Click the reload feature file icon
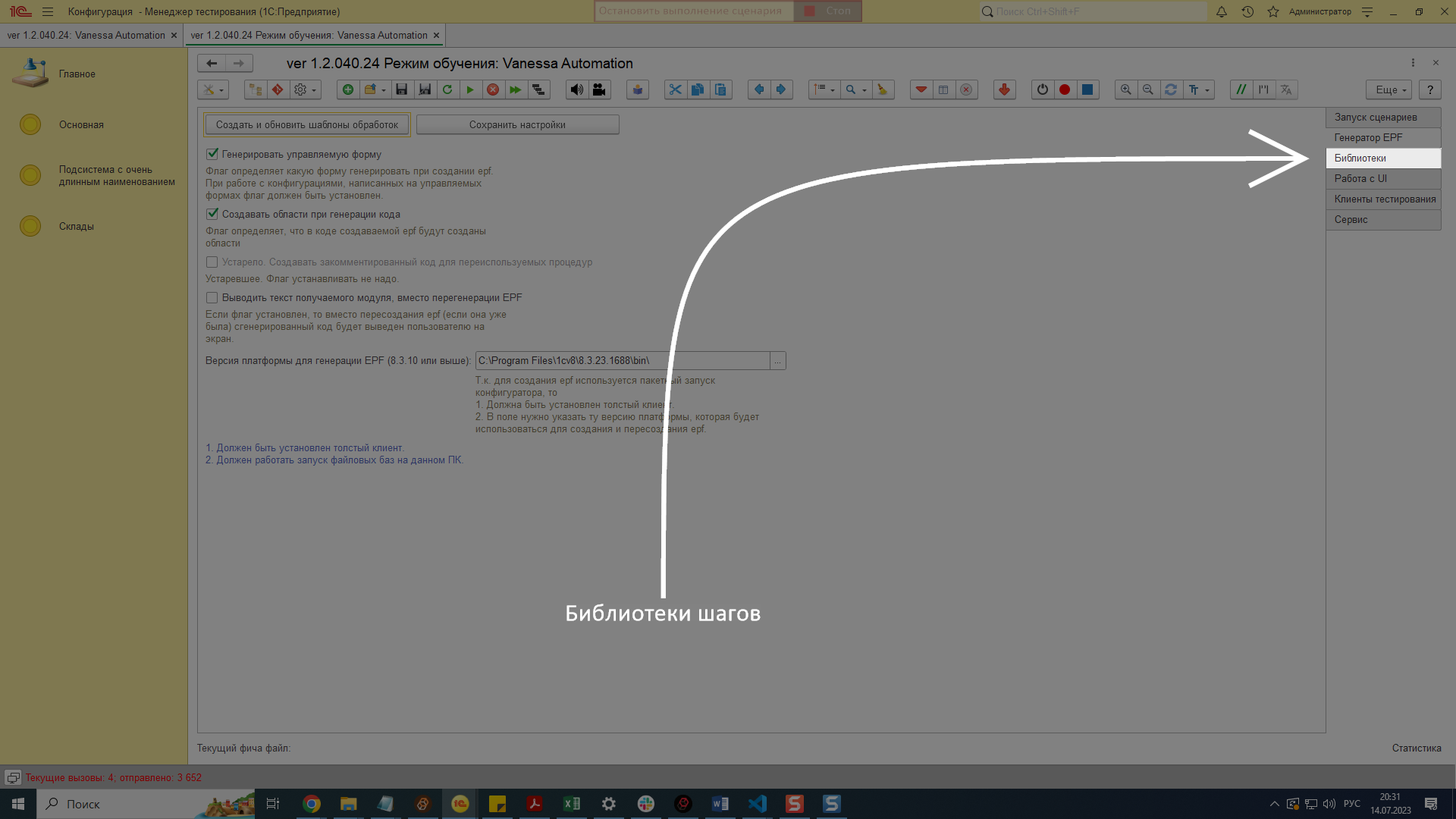1456x819 pixels. point(447,89)
